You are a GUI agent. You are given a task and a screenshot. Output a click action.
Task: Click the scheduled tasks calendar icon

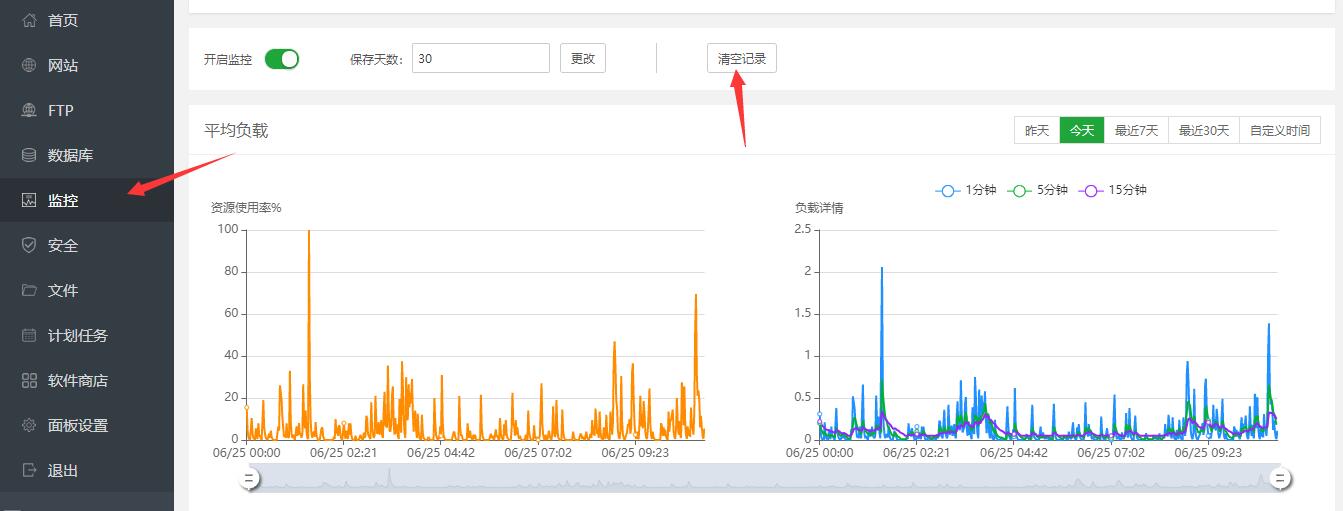(29, 335)
